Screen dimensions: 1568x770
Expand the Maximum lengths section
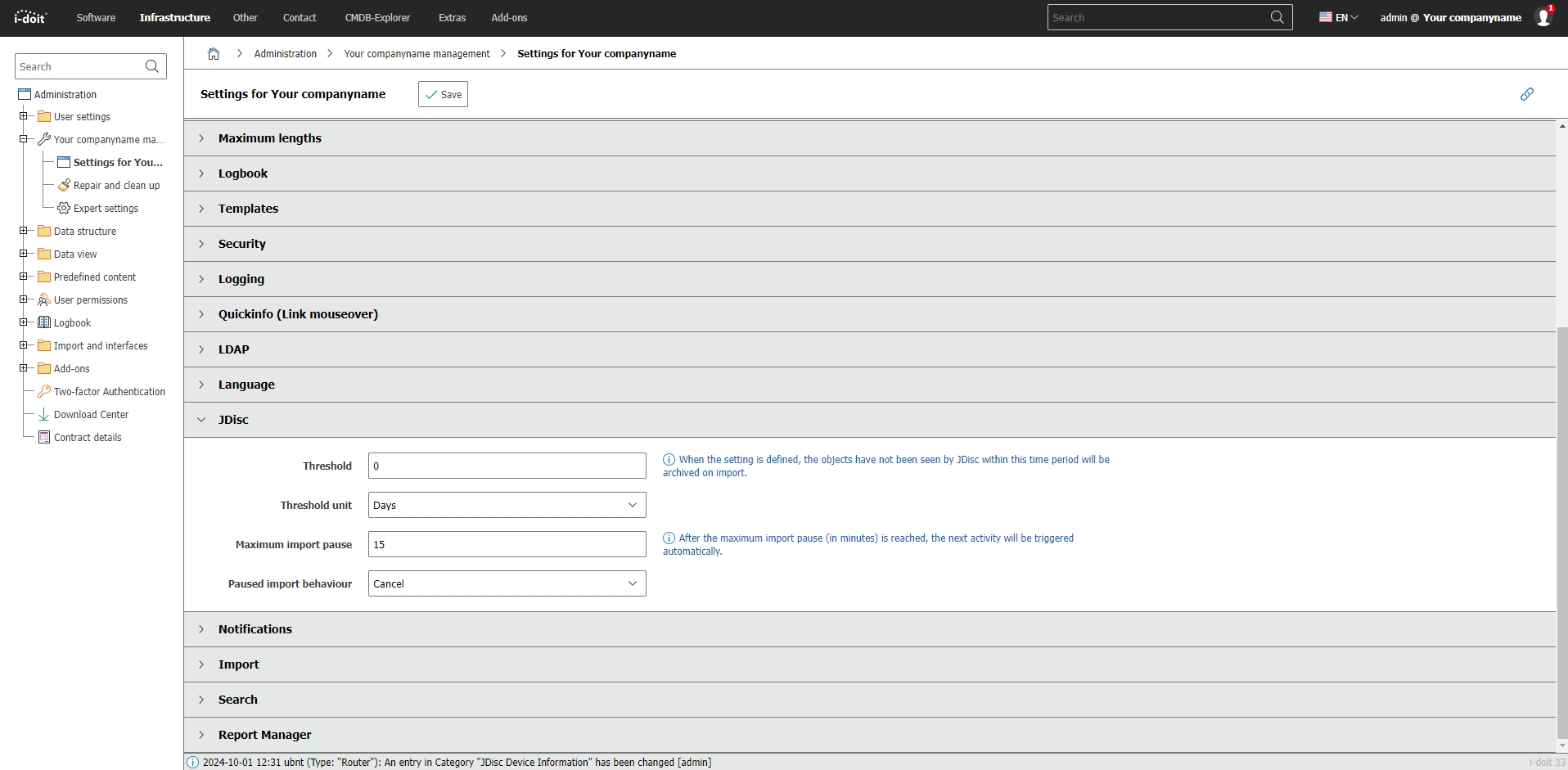coord(870,138)
